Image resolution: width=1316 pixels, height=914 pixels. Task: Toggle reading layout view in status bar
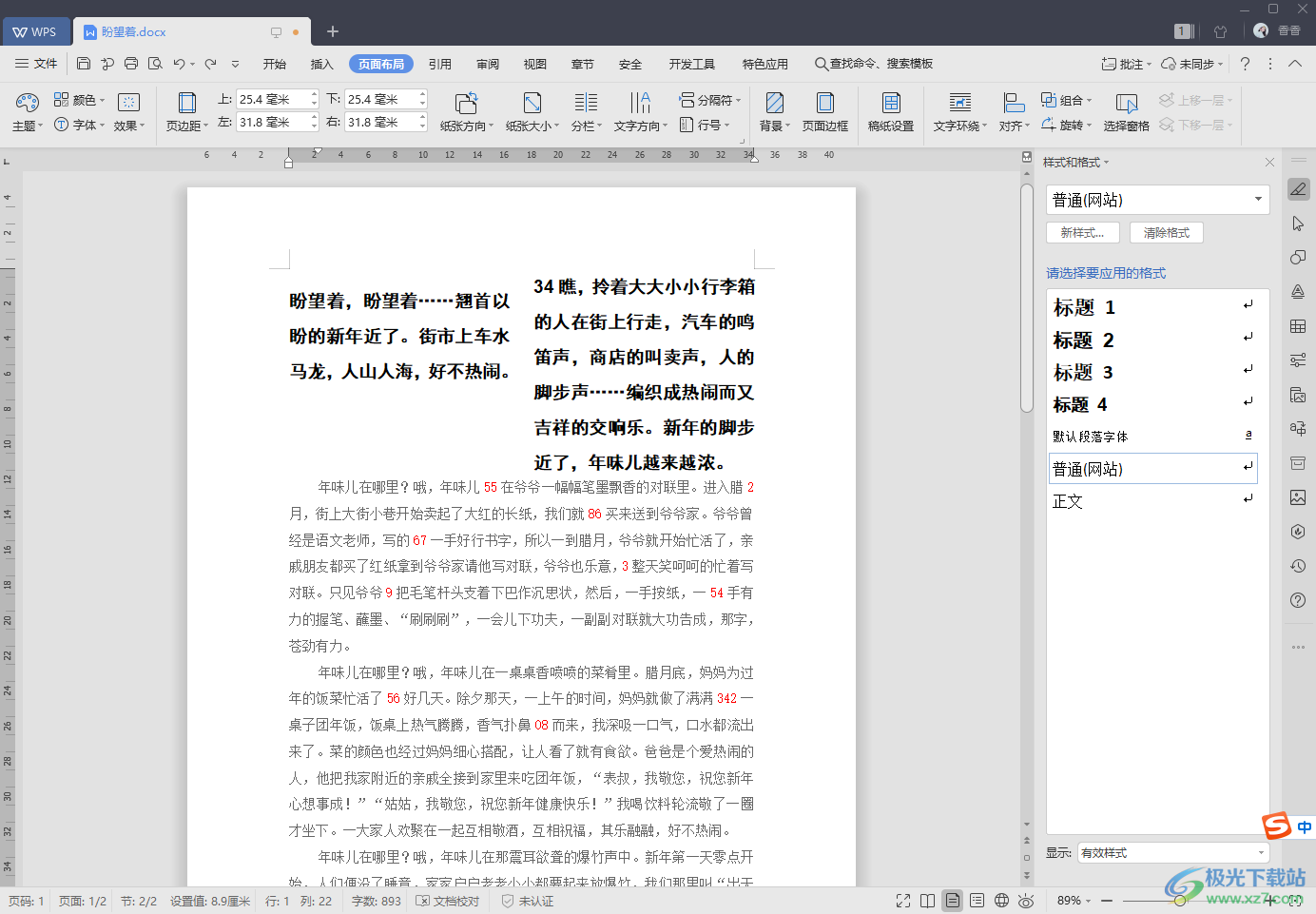tap(927, 901)
